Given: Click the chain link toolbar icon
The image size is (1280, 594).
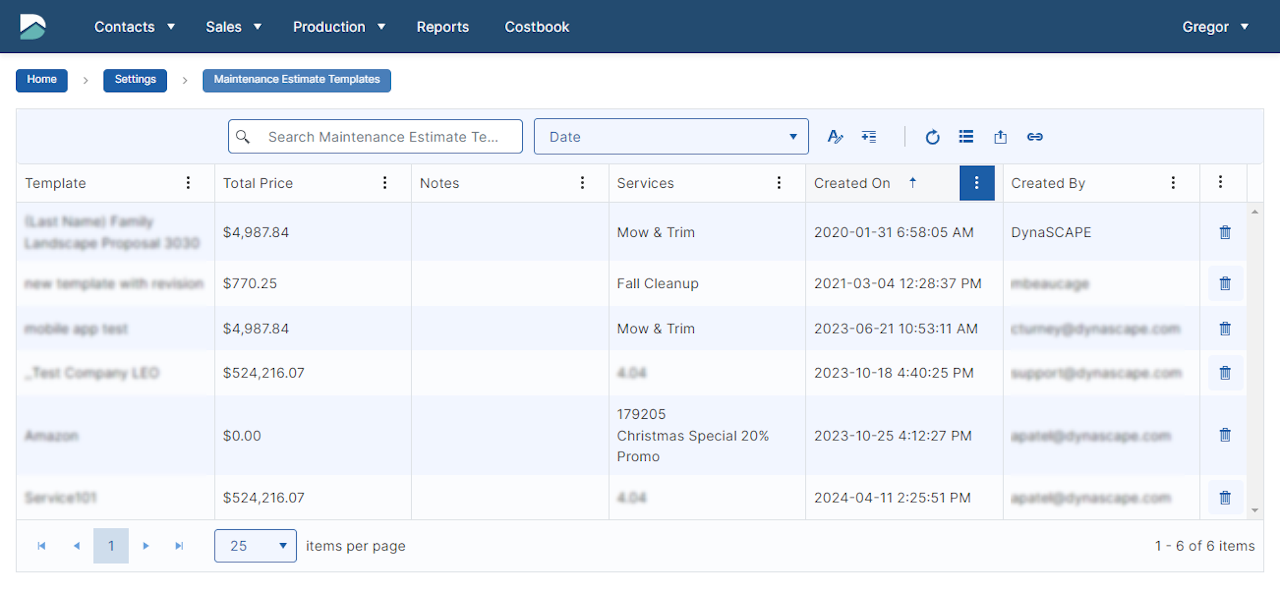Looking at the screenshot, I should pos(1035,137).
